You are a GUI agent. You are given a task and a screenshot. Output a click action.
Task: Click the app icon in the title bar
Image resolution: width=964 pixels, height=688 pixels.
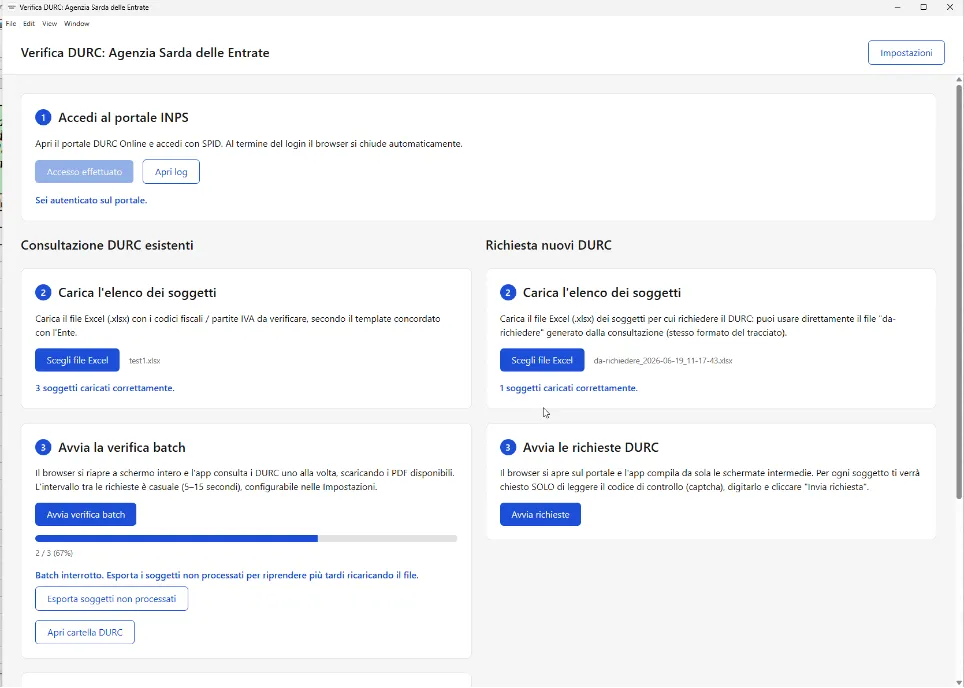[x=11, y=7]
